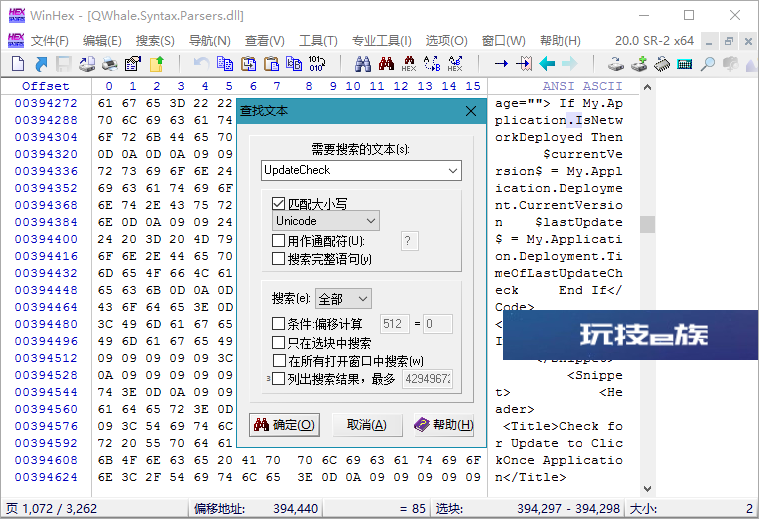Click the Paste clipboard icon in toolbar
This screenshot has width=759, height=519.
(x=271, y=63)
